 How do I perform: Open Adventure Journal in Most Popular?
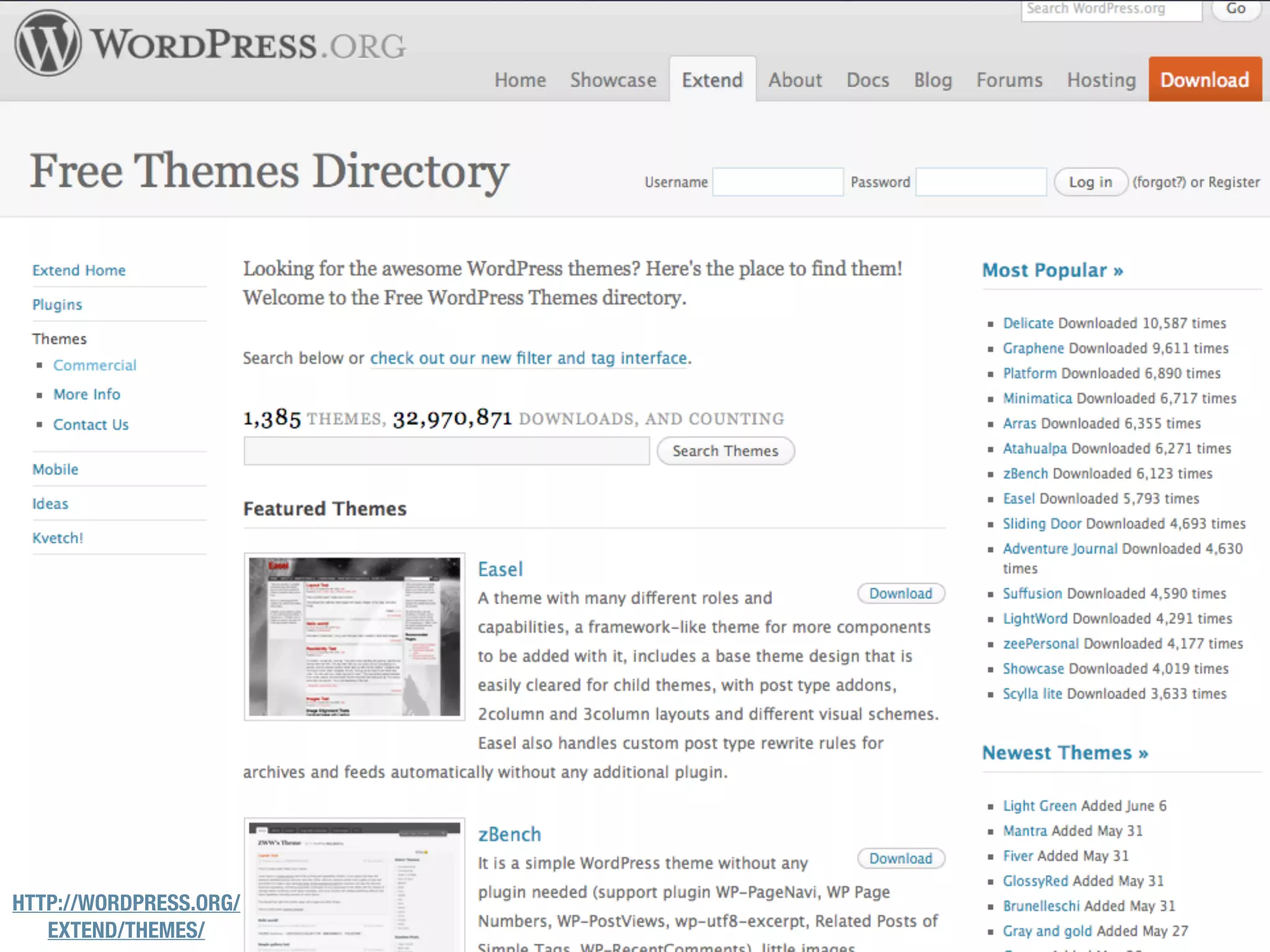[x=1060, y=549]
